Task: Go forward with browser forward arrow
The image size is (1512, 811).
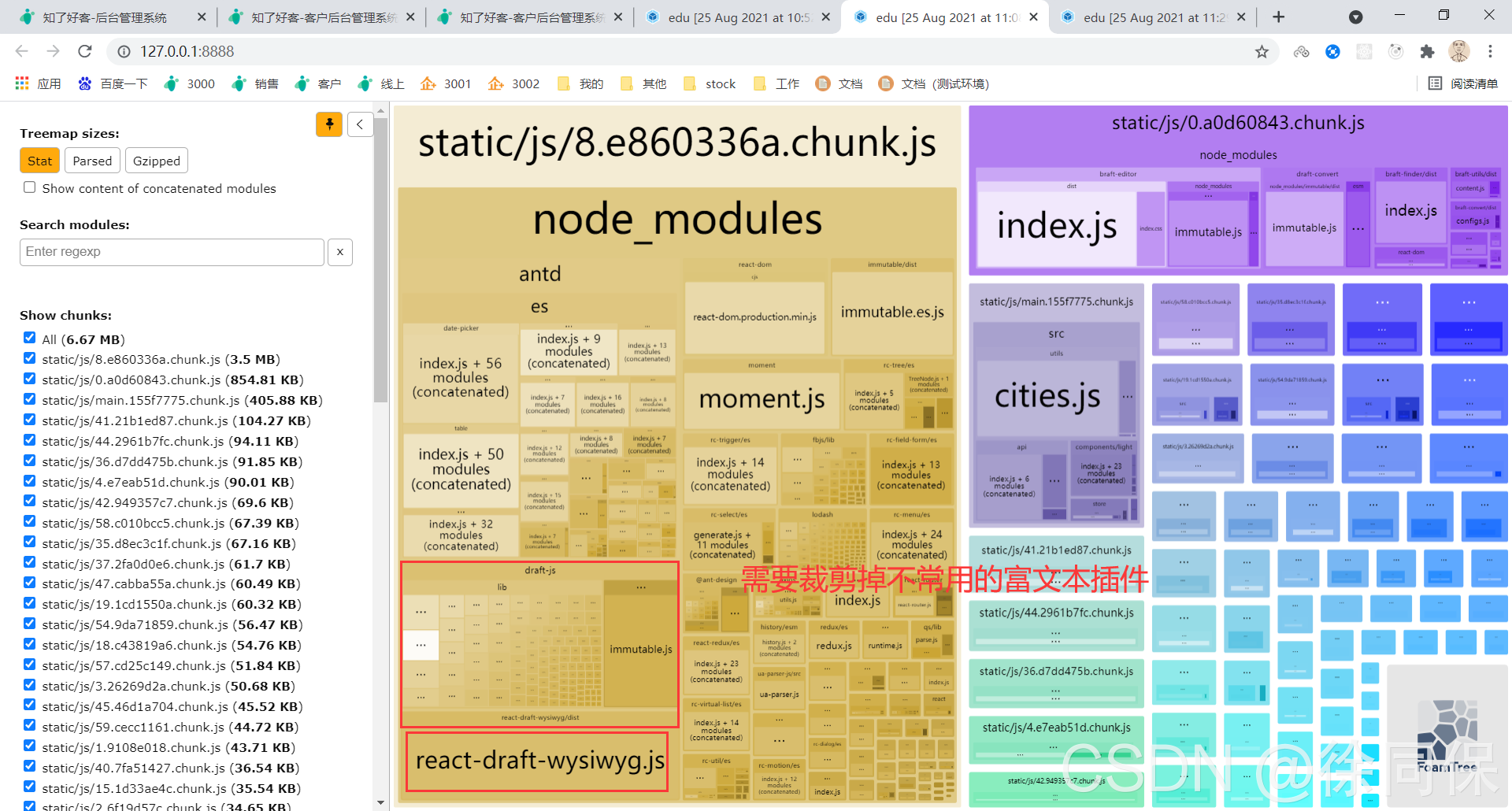Action: [x=53, y=51]
